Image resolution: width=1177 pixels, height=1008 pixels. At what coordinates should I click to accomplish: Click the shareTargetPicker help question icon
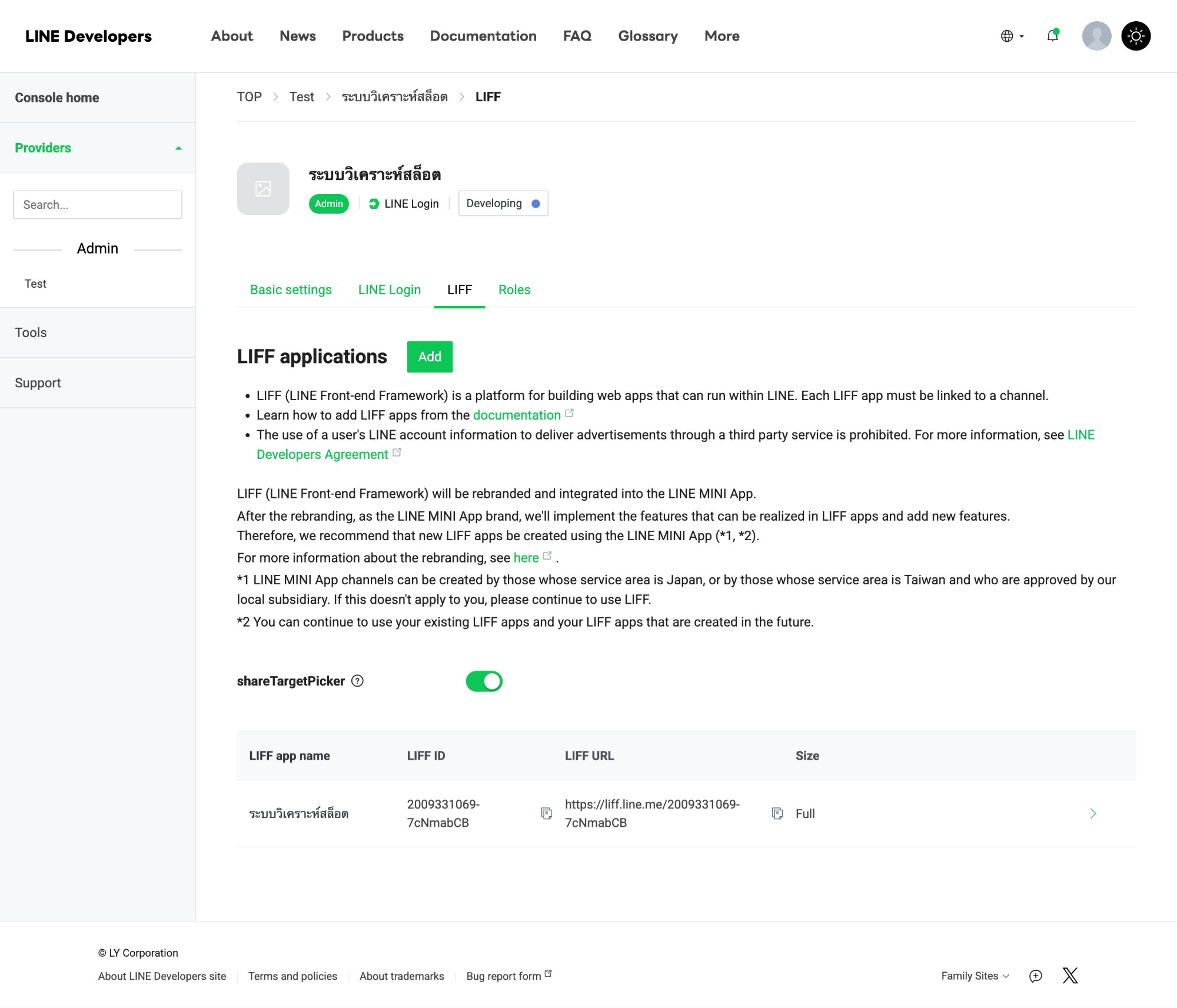point(357,681)
